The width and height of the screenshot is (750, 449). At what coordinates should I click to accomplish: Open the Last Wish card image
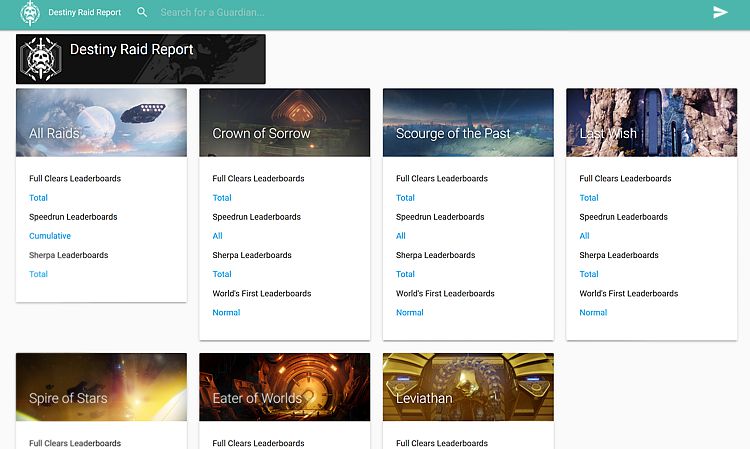pos(651,122)
